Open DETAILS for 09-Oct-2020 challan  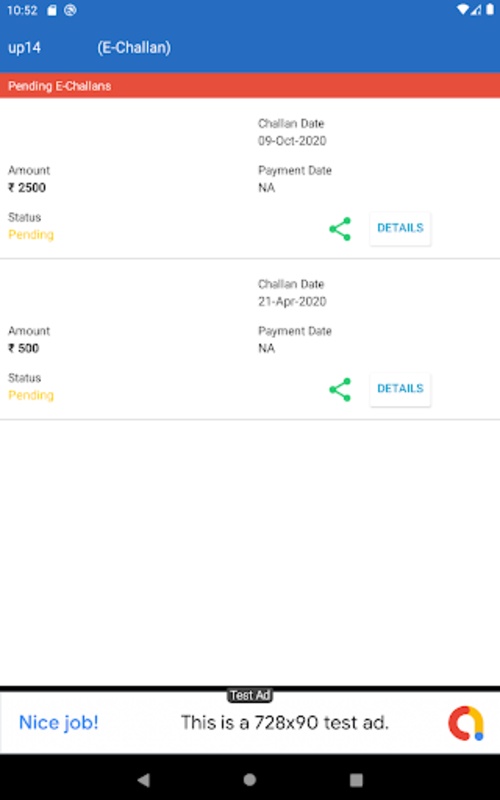400,228
